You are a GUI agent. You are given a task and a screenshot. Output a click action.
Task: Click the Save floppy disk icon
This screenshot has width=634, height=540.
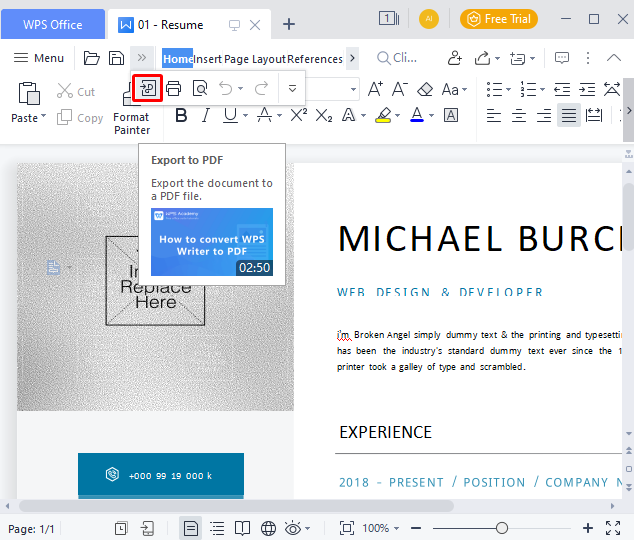click(x=116, y=58)
